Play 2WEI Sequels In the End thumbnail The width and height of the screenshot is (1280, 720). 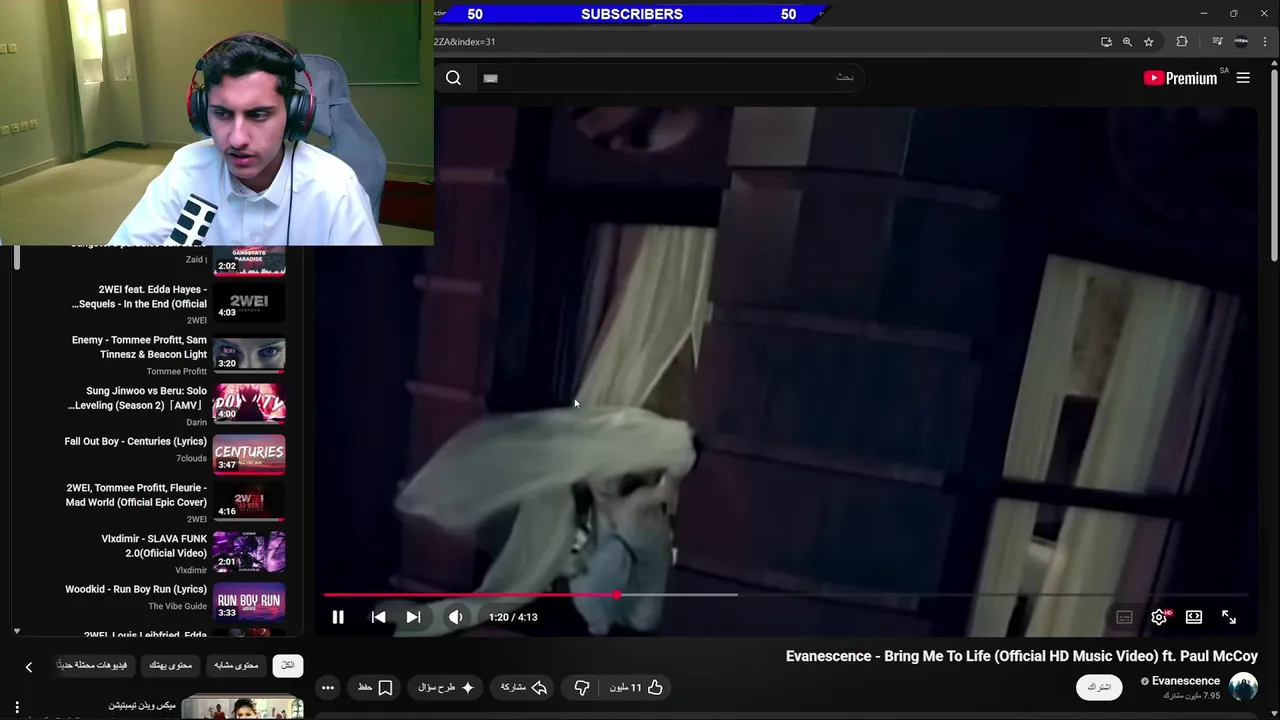point(249,303)
